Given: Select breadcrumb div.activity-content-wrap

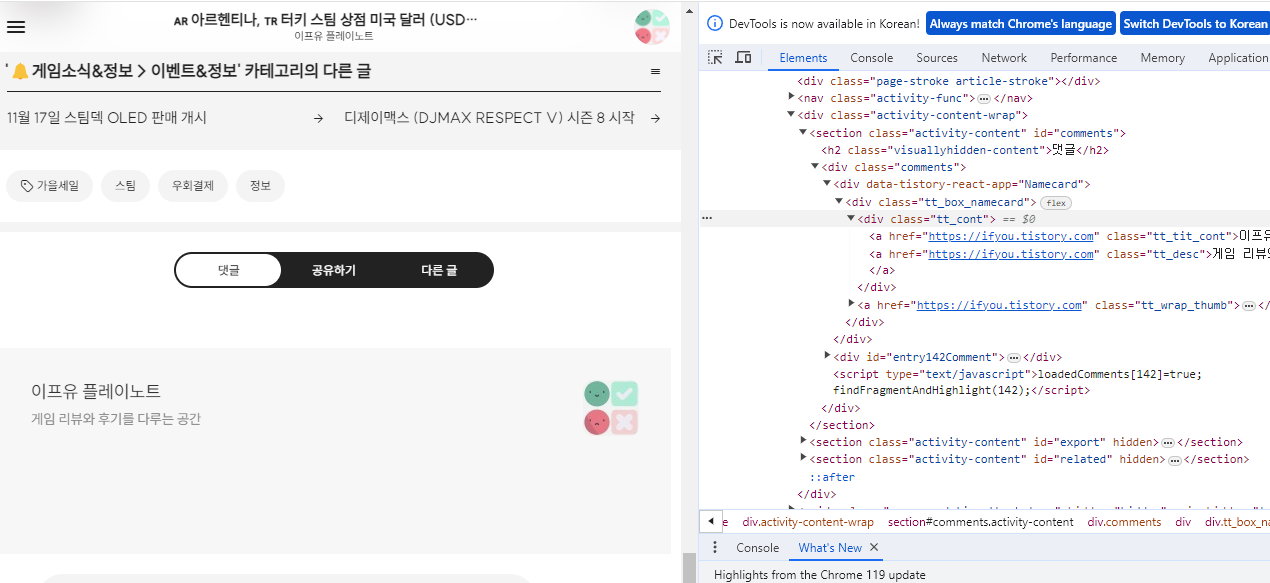Looking at the screenshot, I should 808,522.
